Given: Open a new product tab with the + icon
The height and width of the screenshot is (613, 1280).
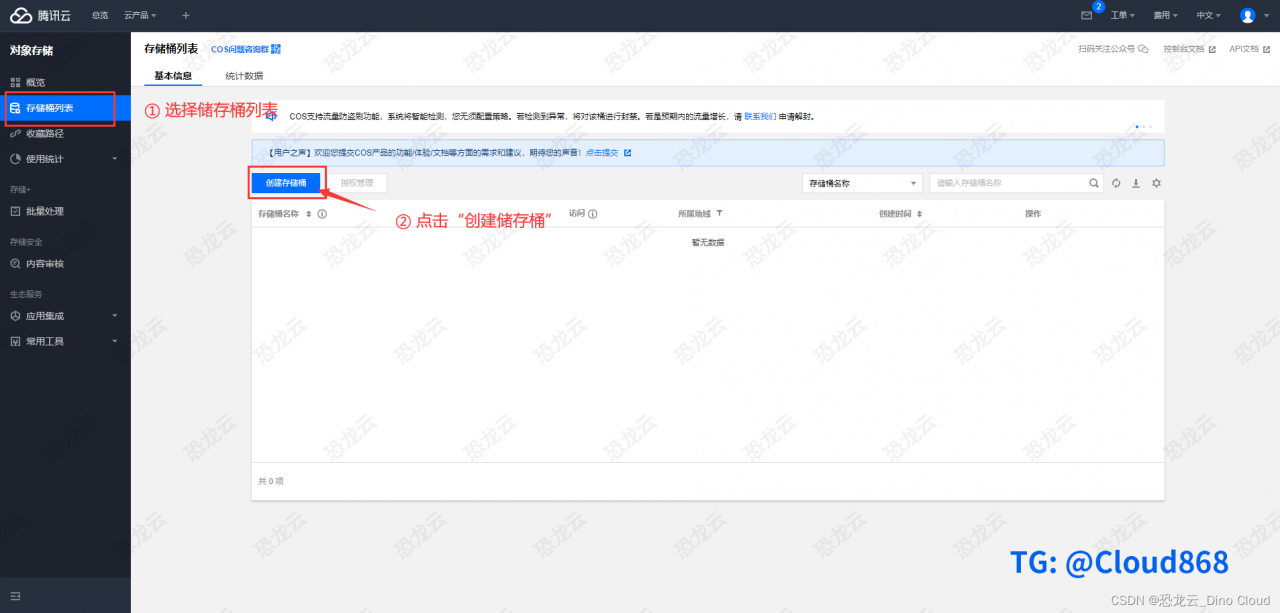Looking at the screenshot, I should tap(185, 15).
